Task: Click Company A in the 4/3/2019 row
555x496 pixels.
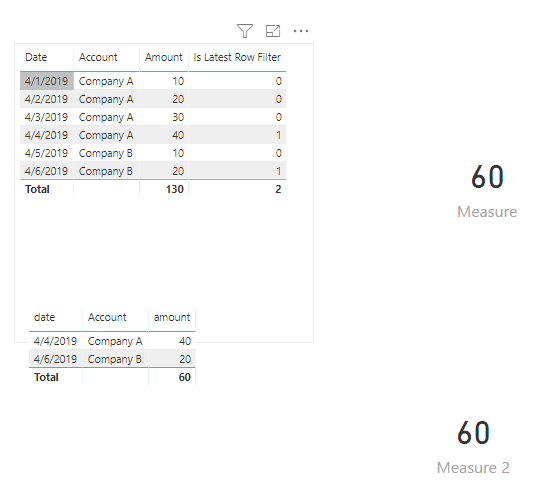Action: pyautogui.click(x=106, y=117)
